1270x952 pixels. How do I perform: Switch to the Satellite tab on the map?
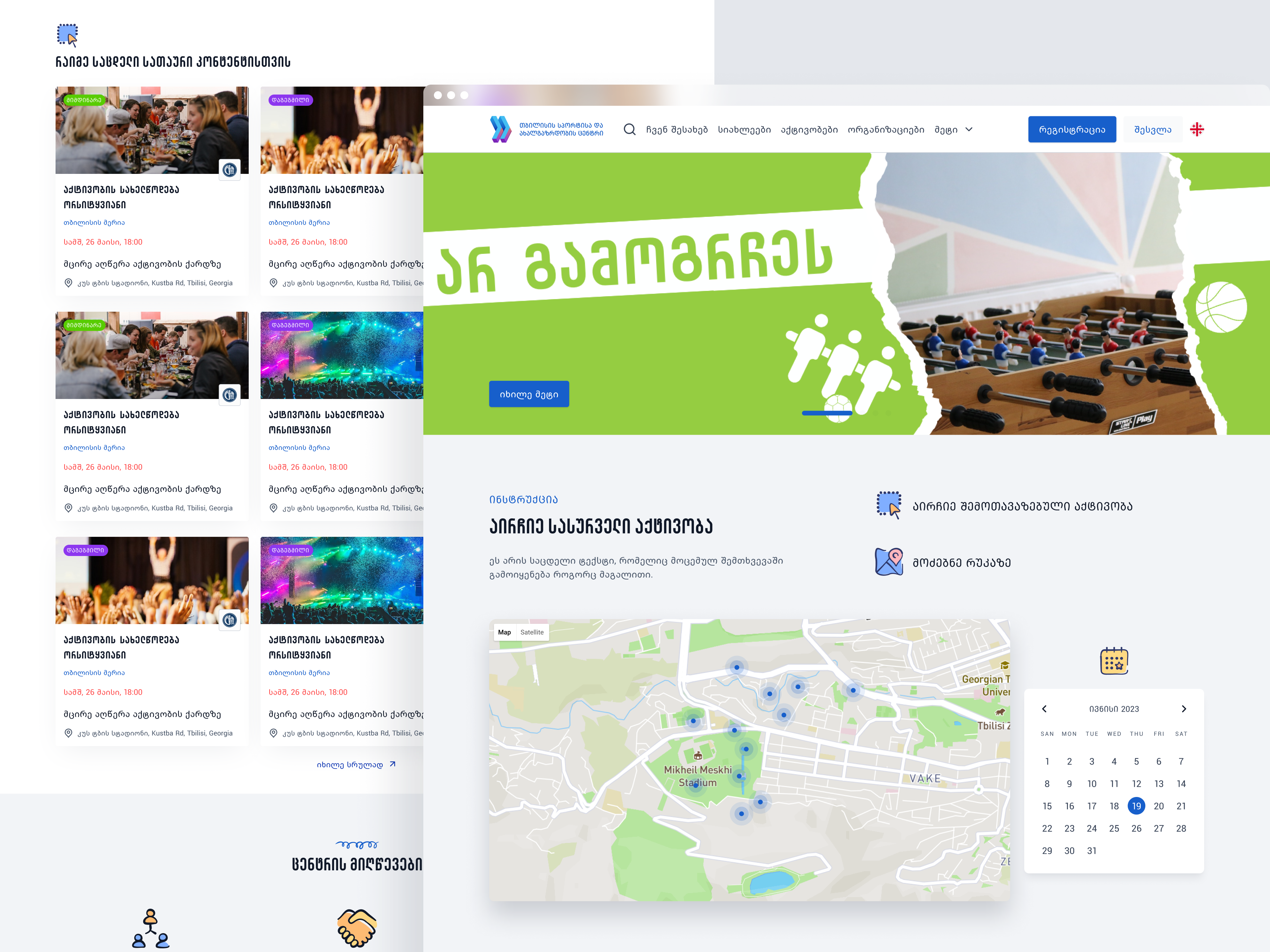coord(532,632)
